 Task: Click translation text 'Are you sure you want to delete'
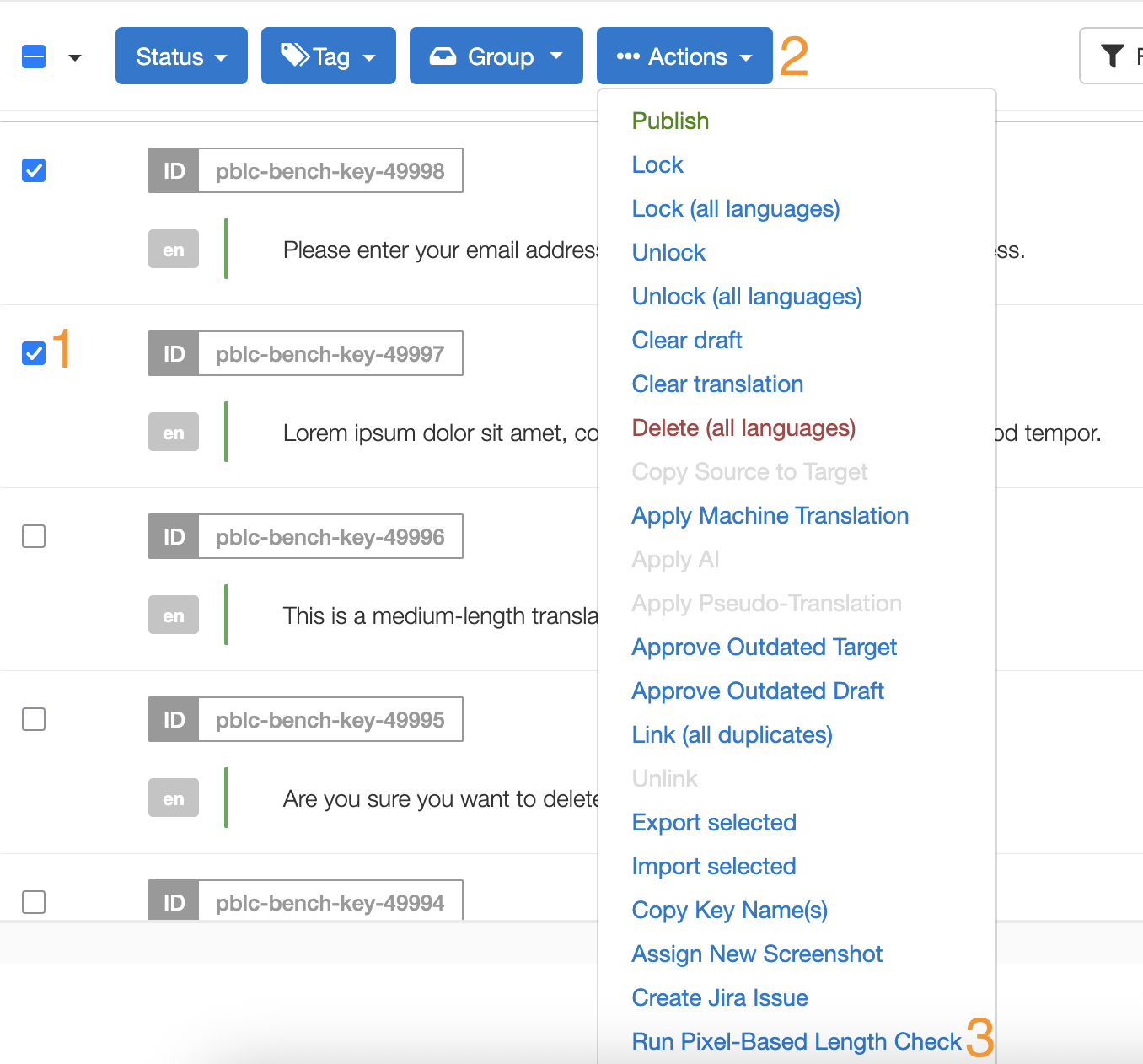(441, 798)
